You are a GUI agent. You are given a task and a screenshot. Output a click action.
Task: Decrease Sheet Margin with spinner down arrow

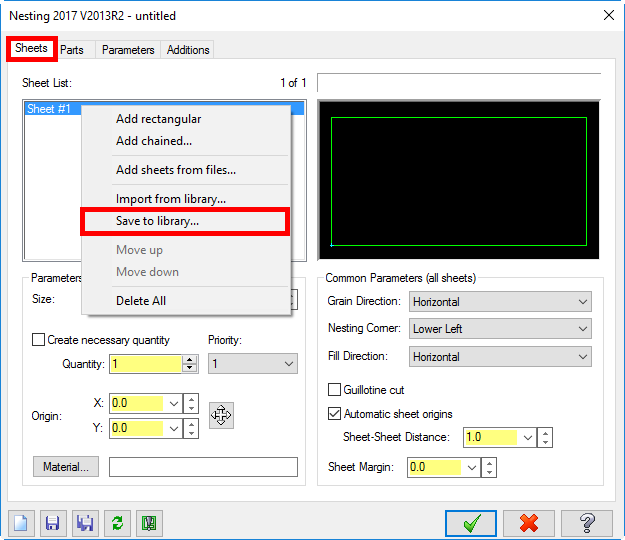[x=489, y=472]
